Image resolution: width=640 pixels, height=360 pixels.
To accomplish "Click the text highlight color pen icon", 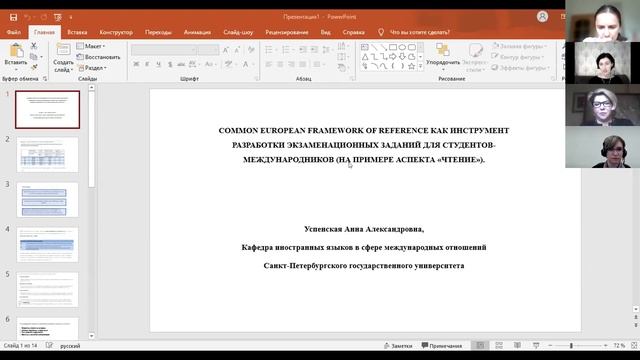I will coord(228,64).
